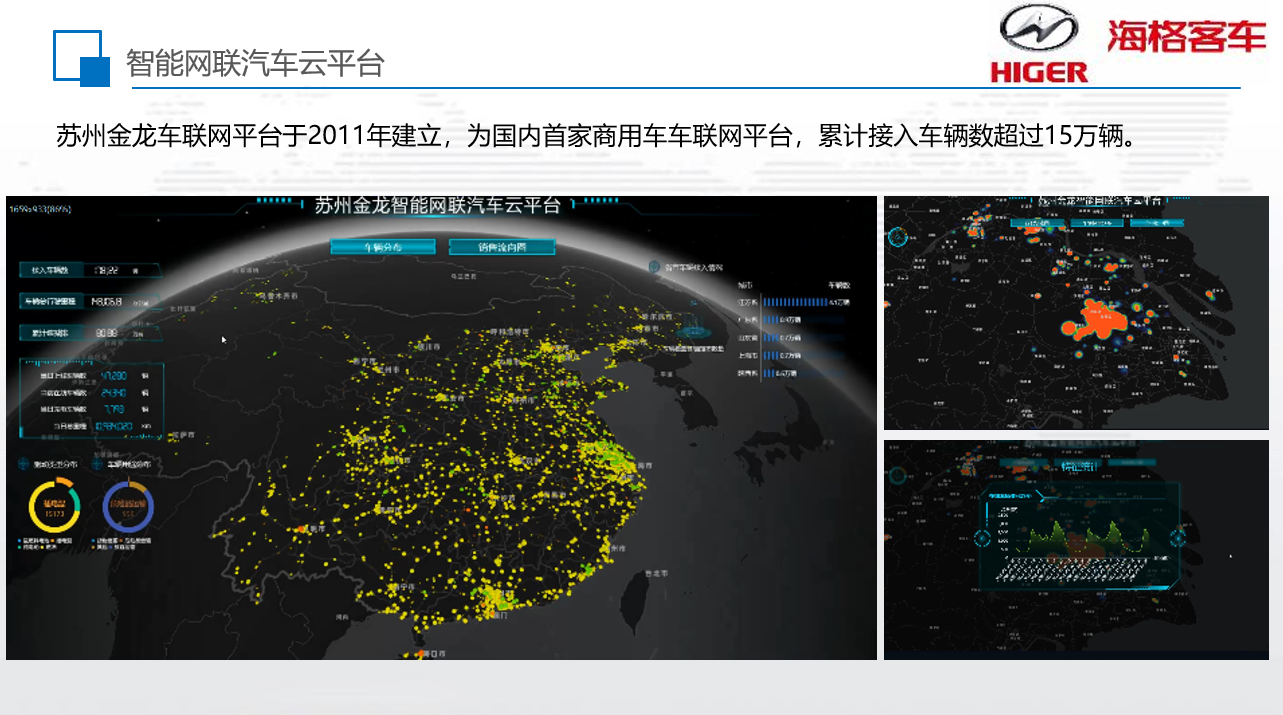Click the 接入车辆数 stat label

tap(48, 270)
